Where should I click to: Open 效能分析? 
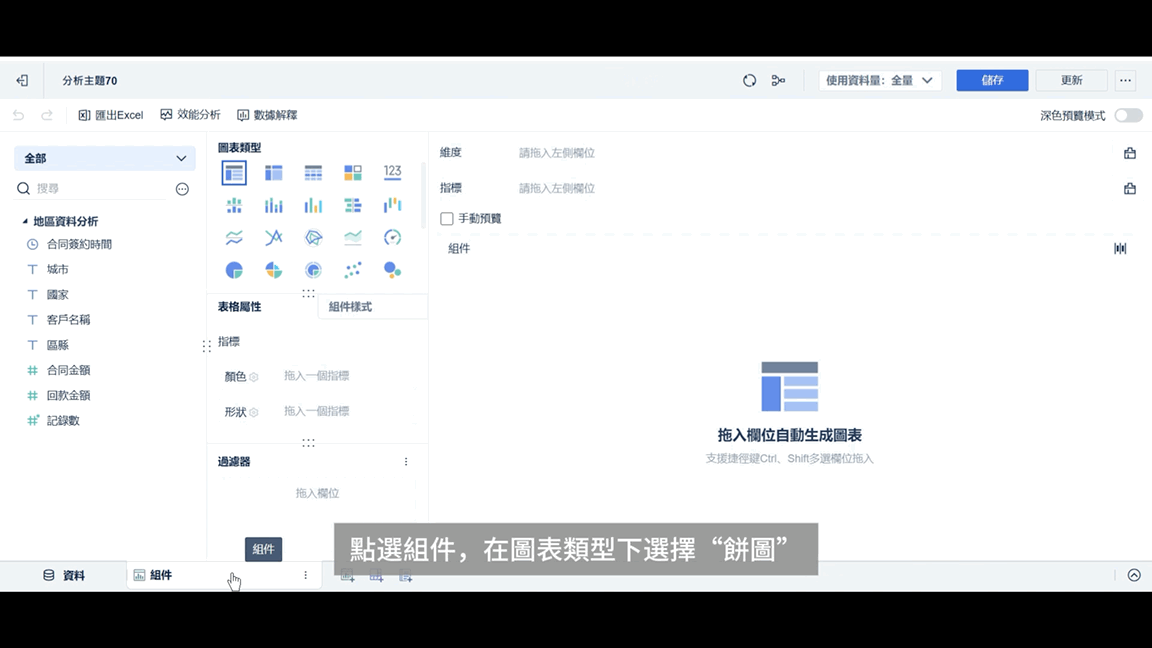point(190,115)
